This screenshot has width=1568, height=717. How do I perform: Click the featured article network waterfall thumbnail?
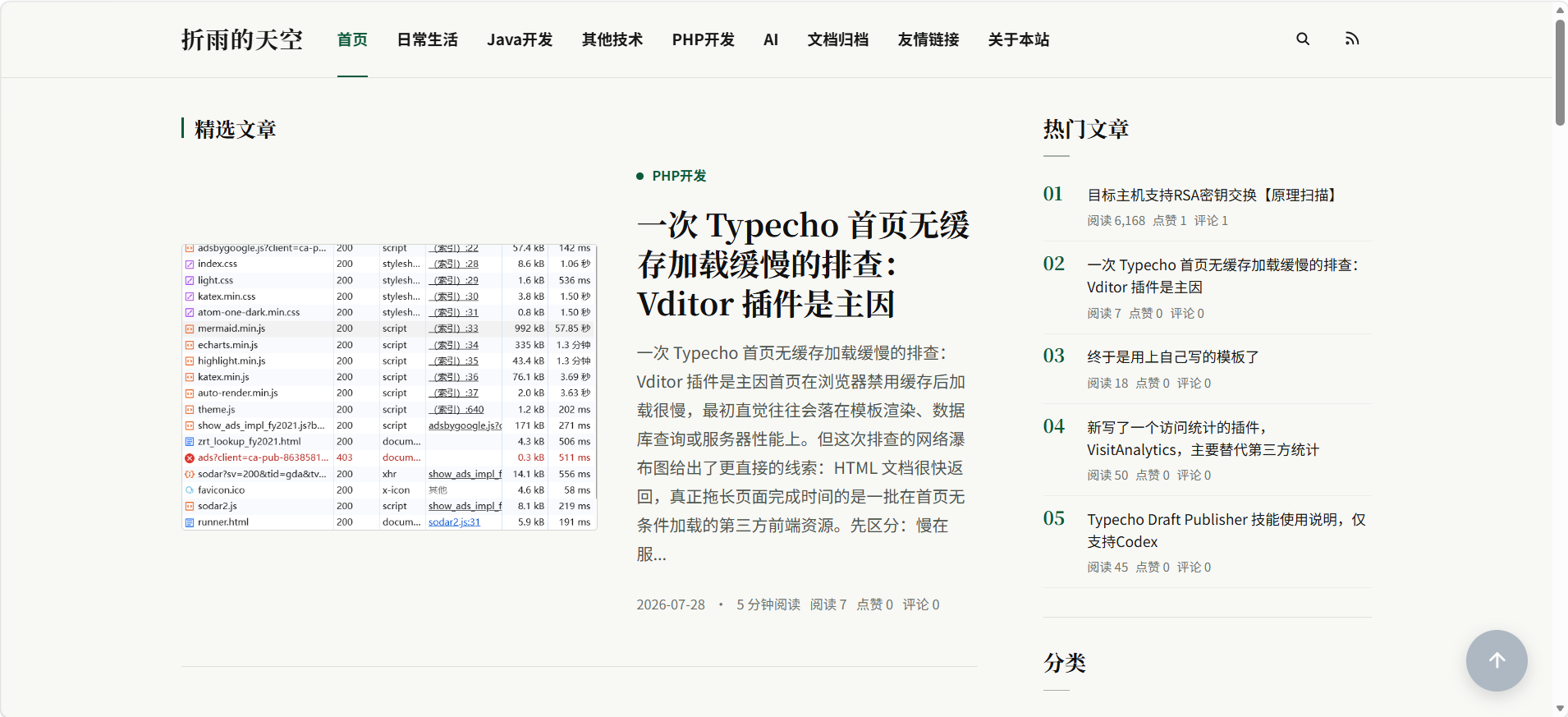[389, 387]
